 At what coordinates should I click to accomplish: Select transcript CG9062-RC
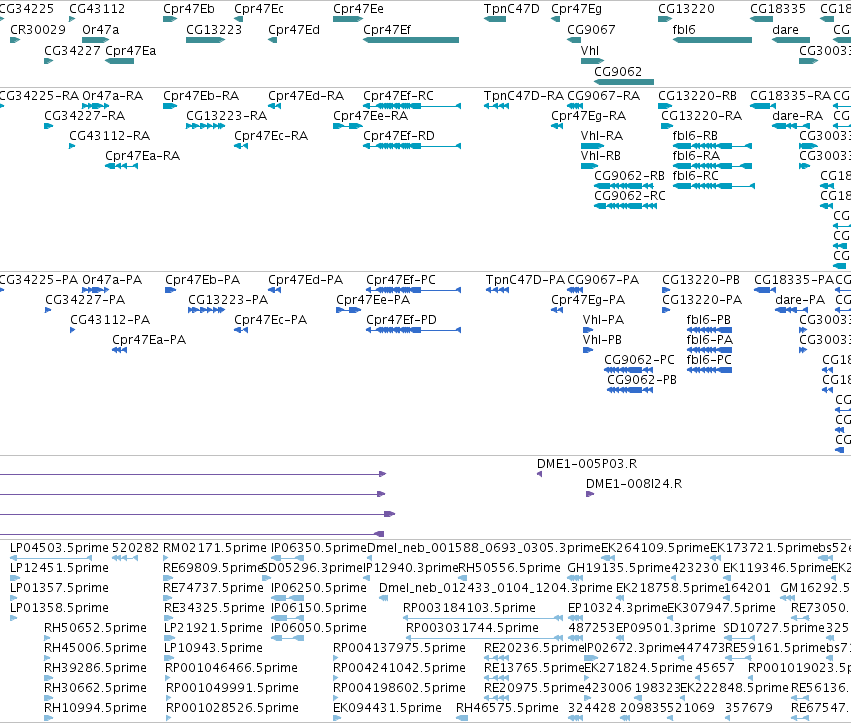click(630, 196)
